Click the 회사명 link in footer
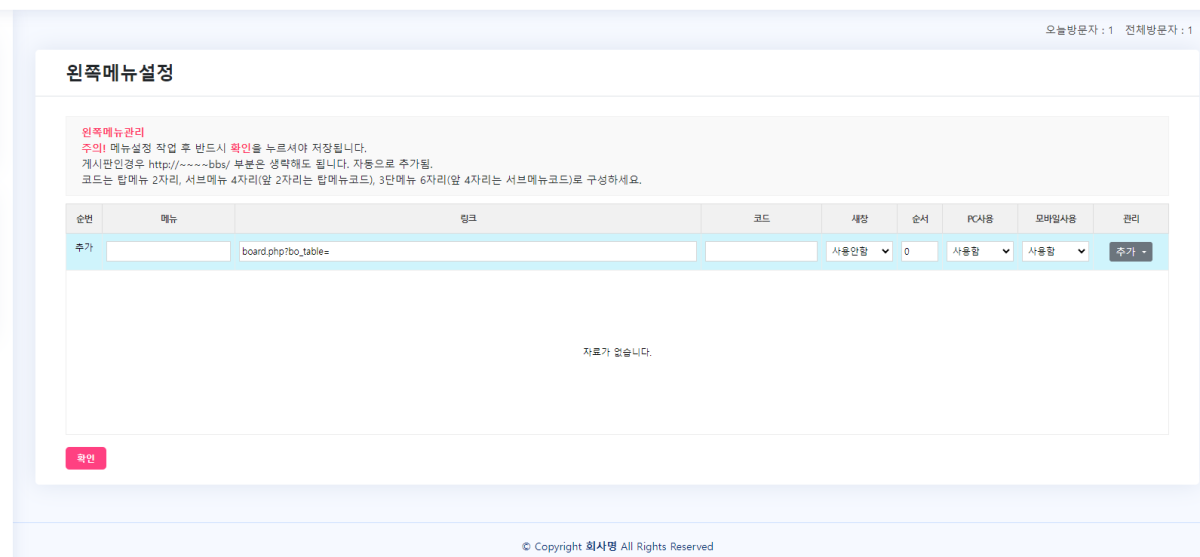Screen dimensions: 1200x557 601,547
